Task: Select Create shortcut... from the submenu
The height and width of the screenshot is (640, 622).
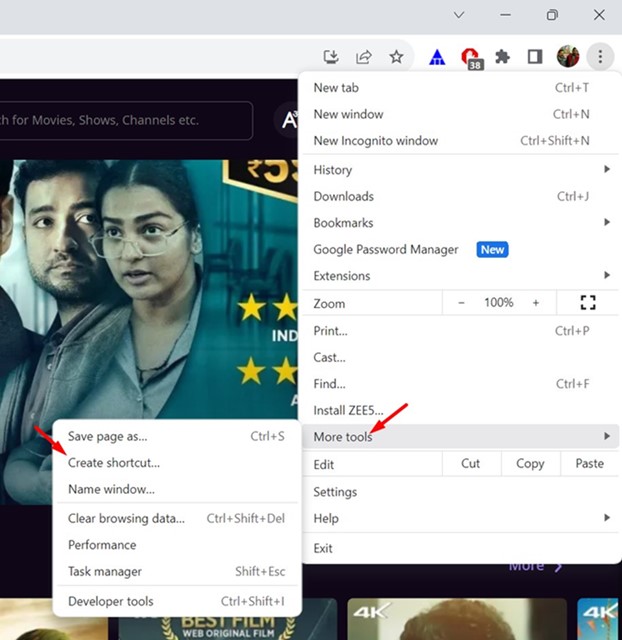Action: (114, 463)
